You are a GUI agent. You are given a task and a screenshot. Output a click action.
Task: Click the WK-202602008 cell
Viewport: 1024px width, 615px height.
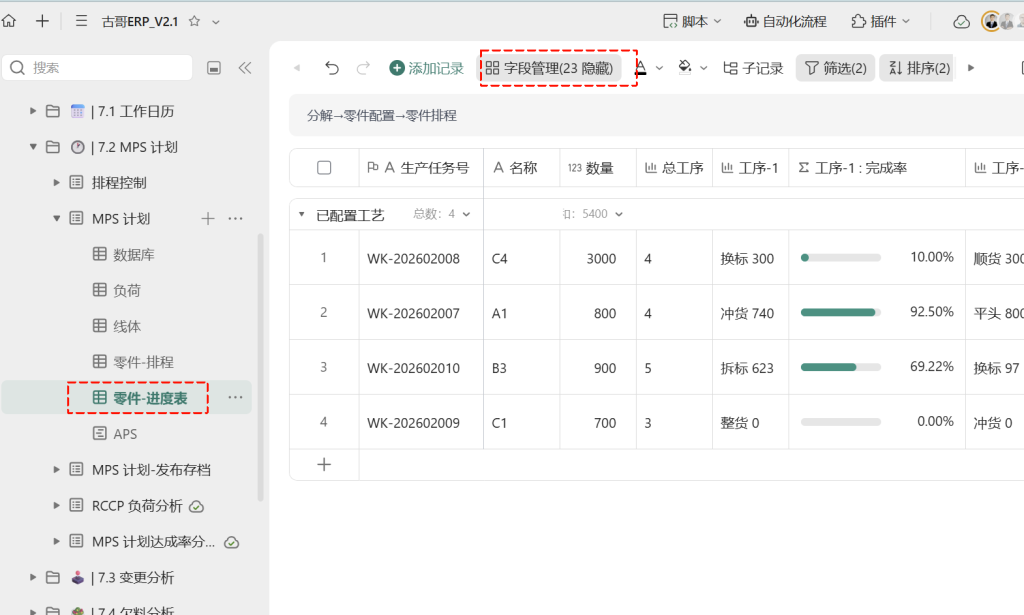[x=421, y=258]
